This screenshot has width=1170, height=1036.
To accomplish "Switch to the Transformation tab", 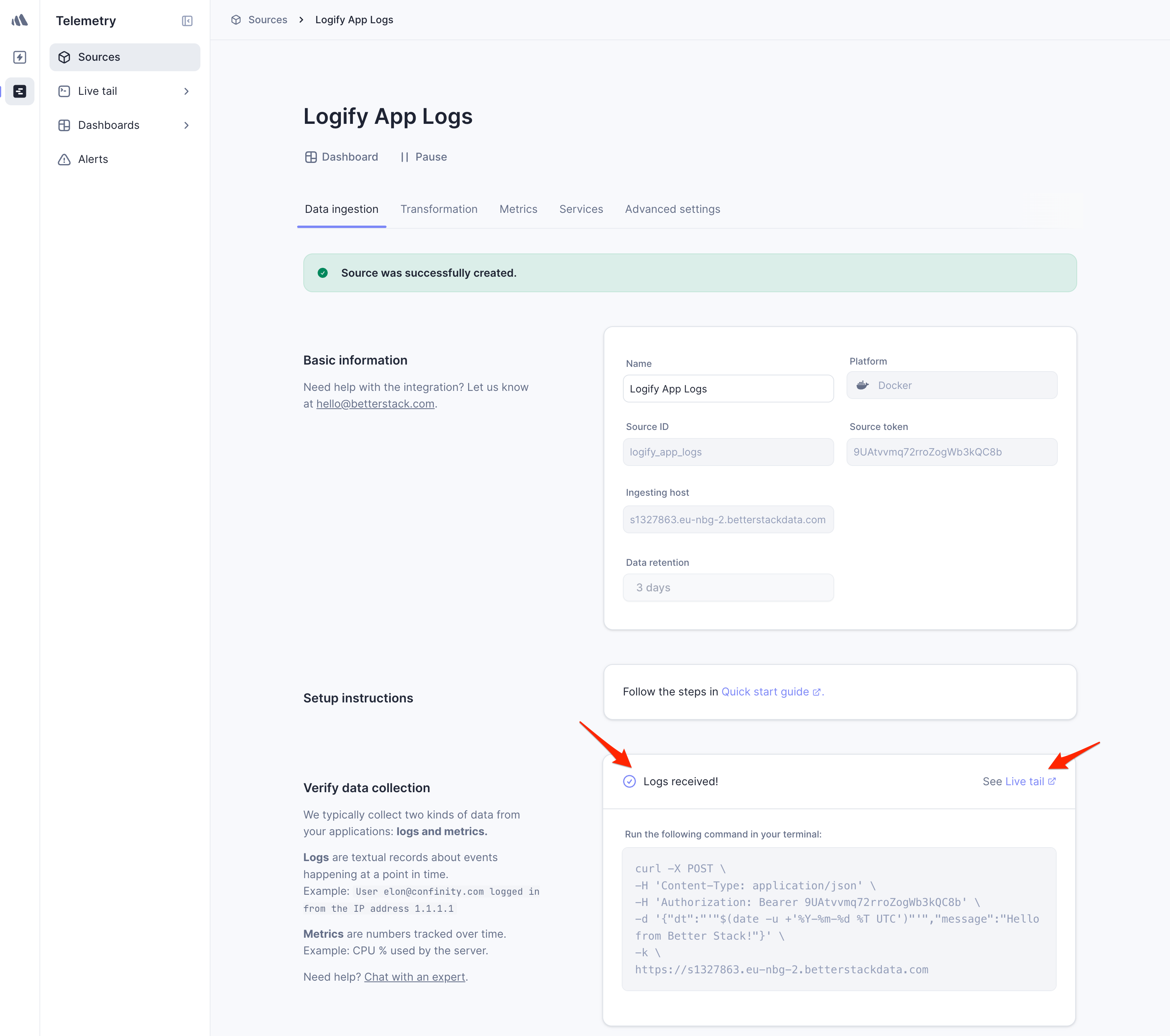I will [439, 209].
